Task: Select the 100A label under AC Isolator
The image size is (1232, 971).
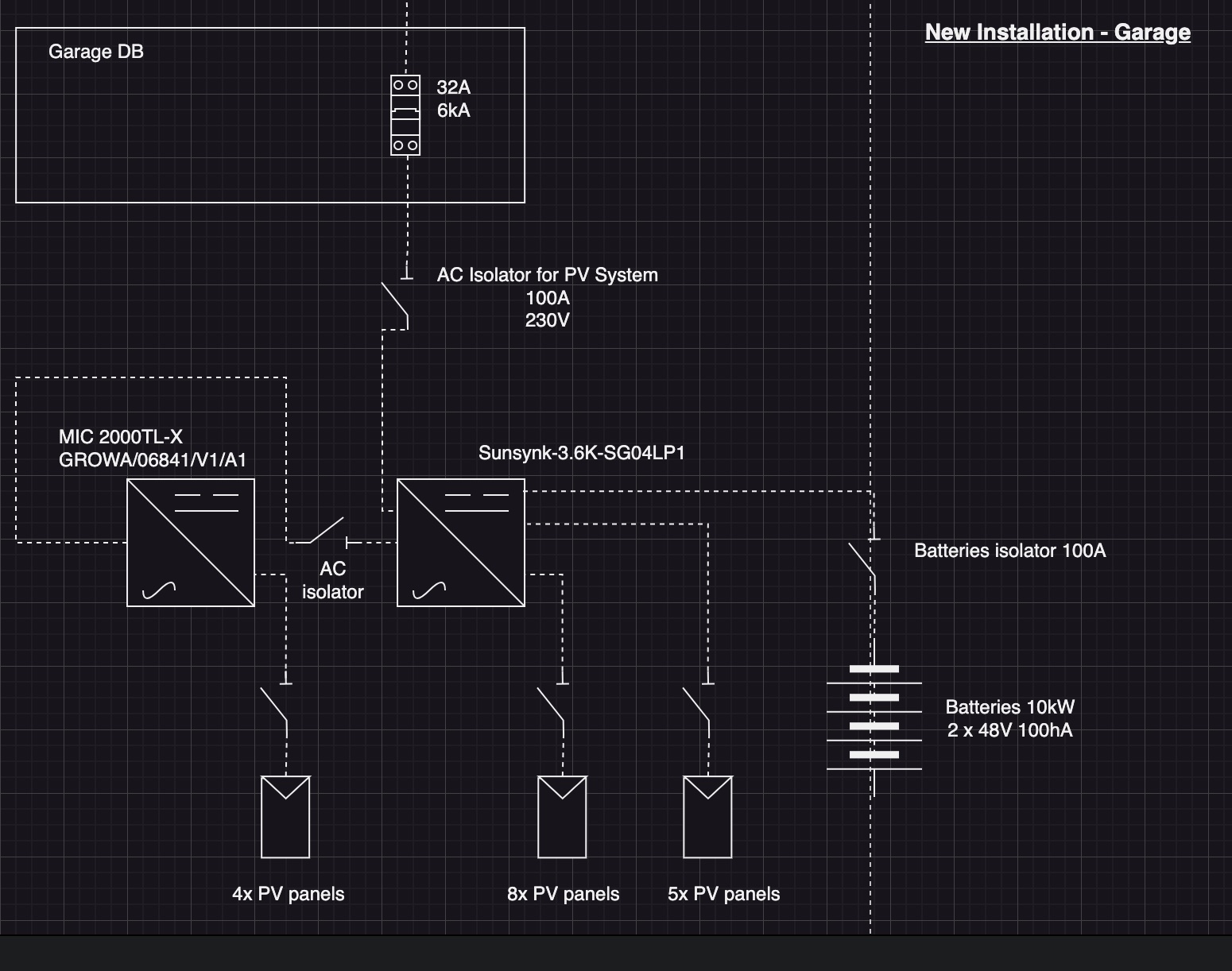Action: (548, 298)
